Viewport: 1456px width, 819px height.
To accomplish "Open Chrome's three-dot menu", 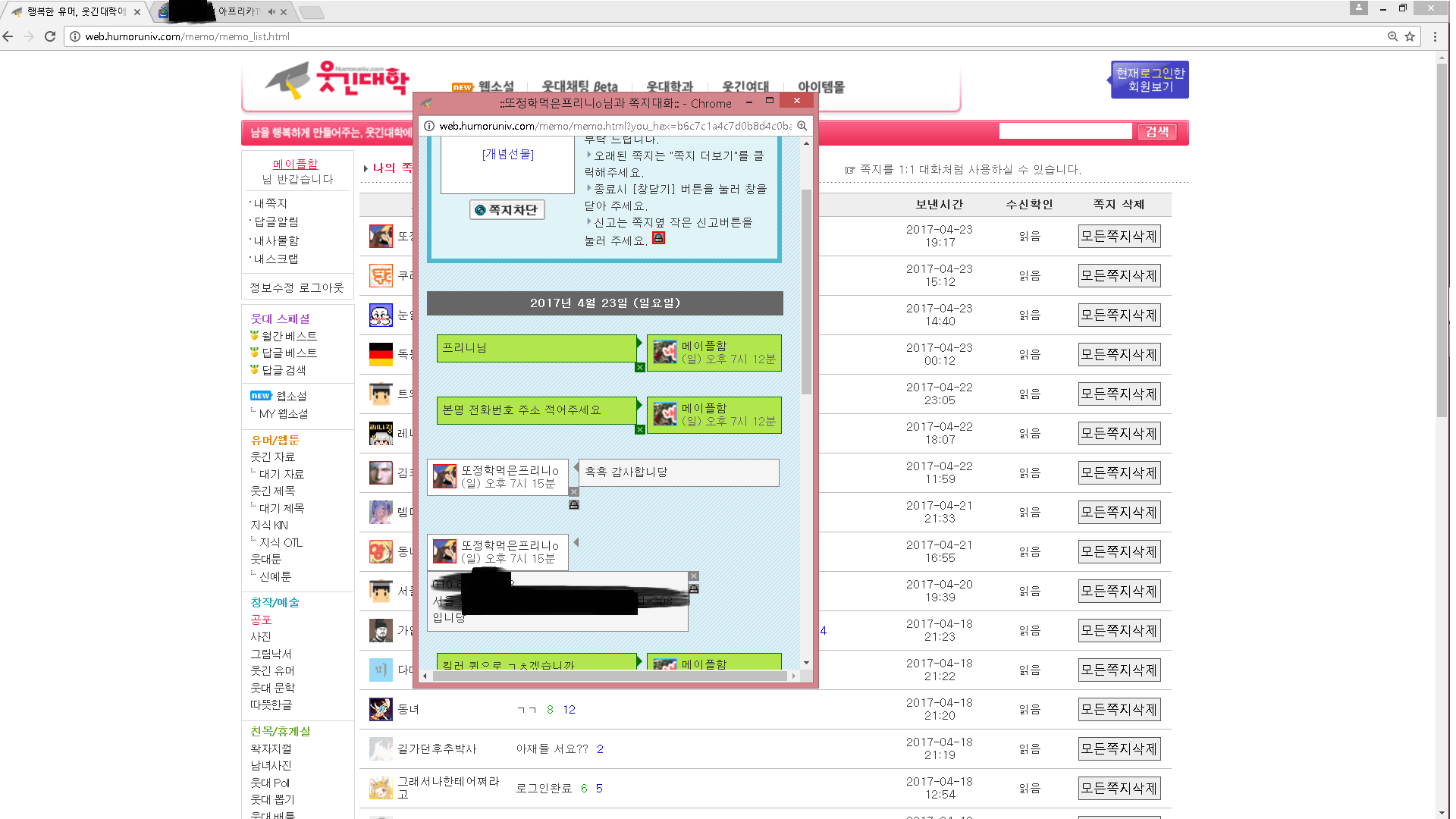I will coord(1434,36).
